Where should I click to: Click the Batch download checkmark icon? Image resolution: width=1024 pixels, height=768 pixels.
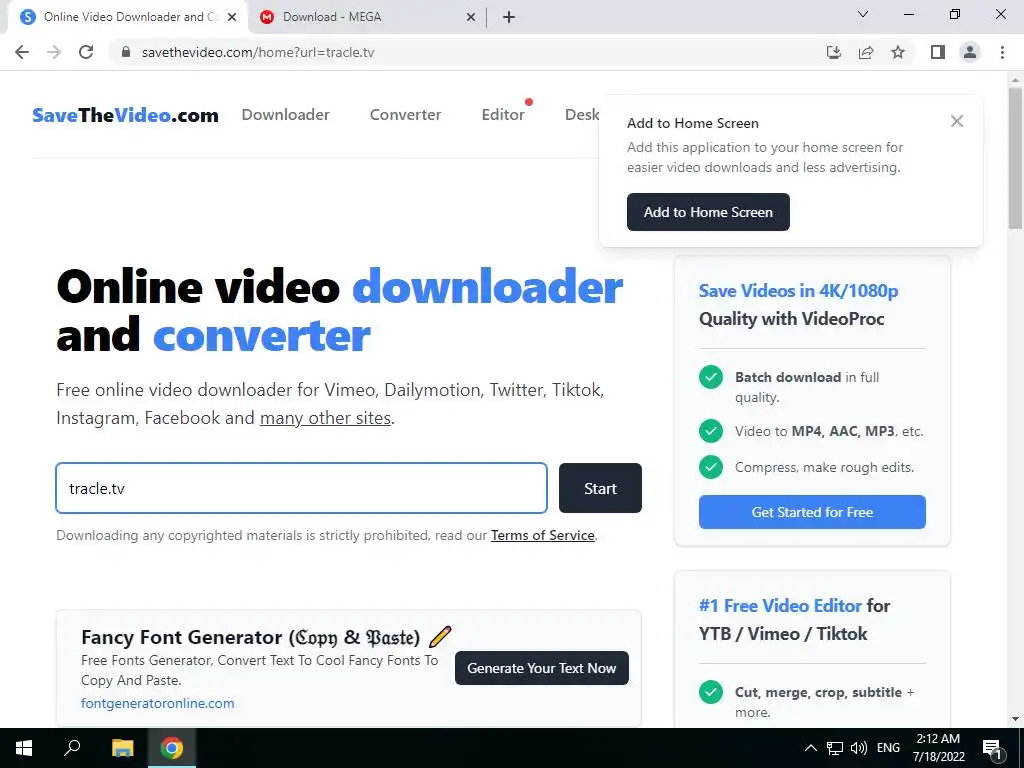click(711, 377)
